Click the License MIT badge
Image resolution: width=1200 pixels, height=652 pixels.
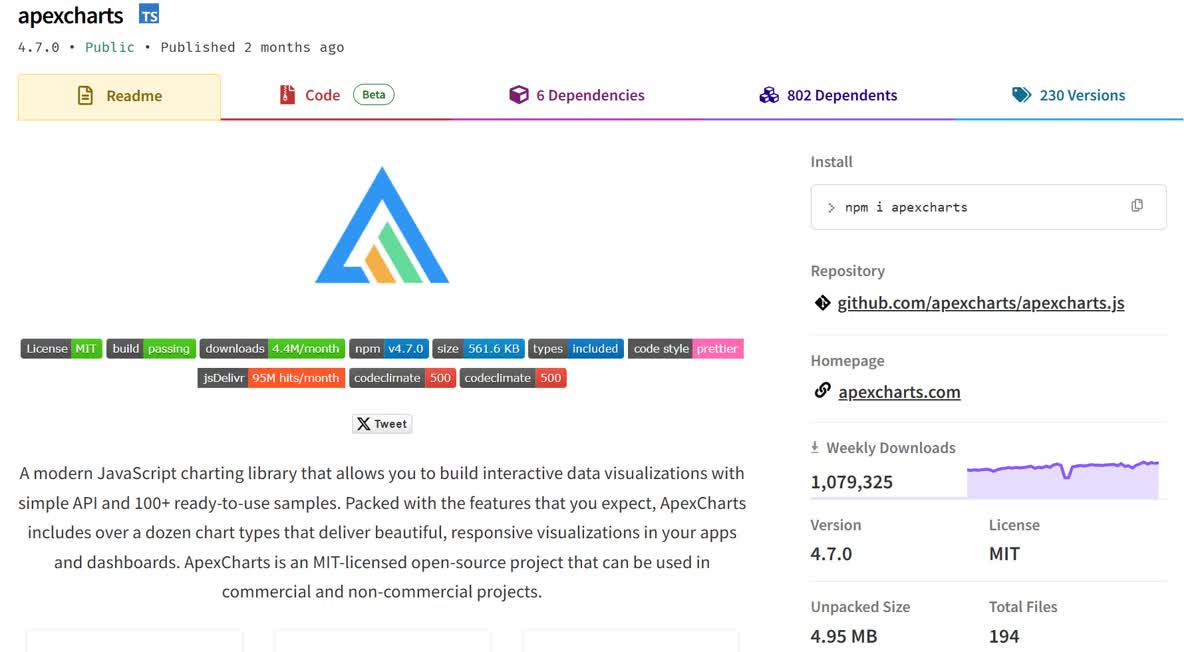(61, 349)
